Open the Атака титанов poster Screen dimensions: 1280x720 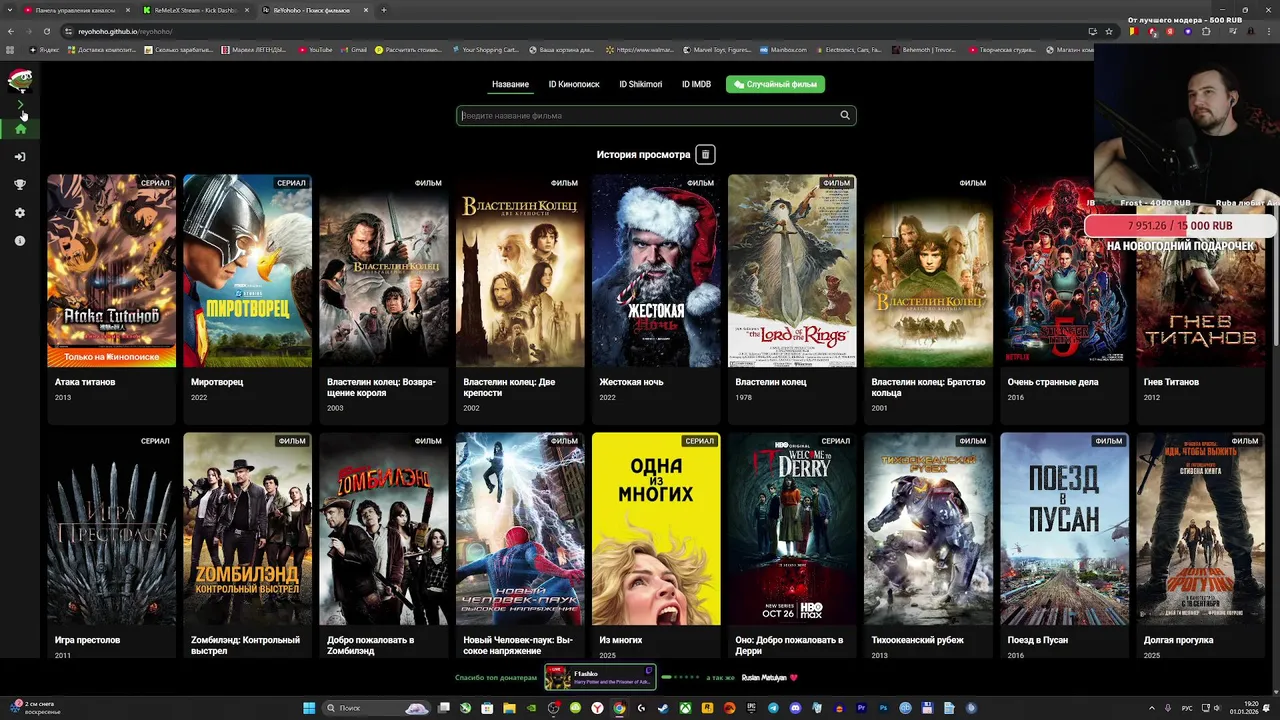tap(111, 270)
